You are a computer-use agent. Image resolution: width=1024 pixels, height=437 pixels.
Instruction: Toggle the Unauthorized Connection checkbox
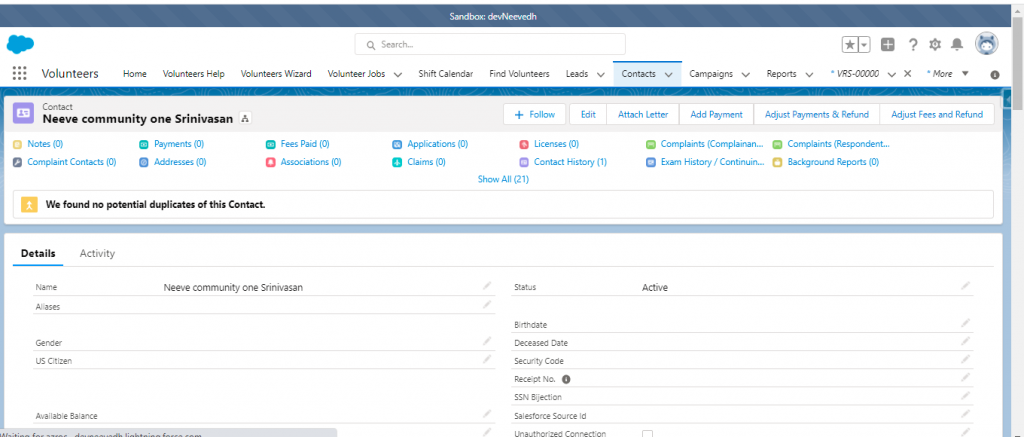tap(647, 434)
